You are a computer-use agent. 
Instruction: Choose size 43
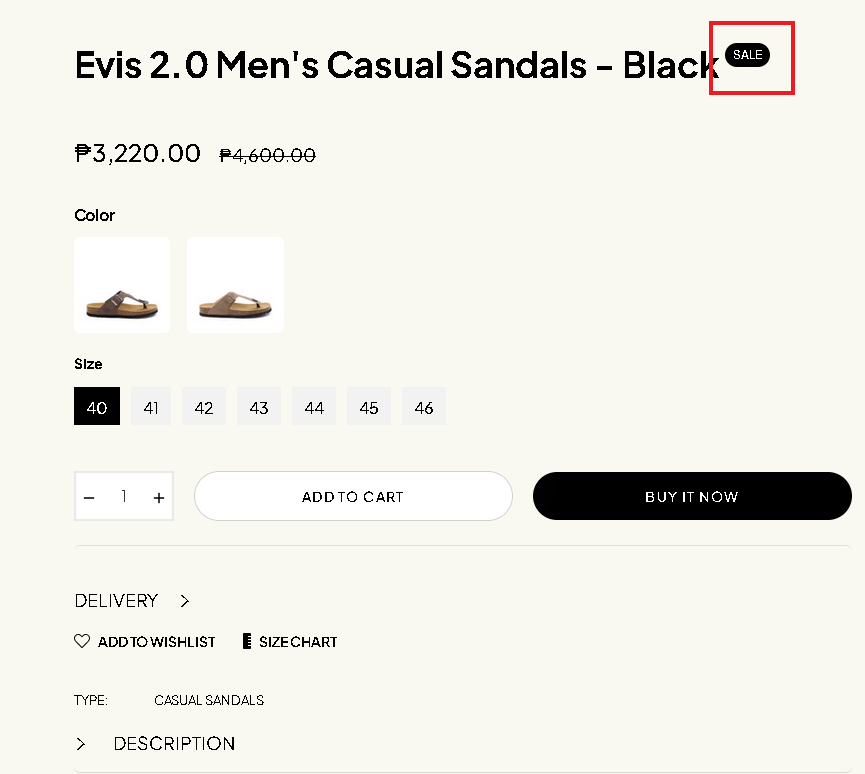[x=259, y=407]
